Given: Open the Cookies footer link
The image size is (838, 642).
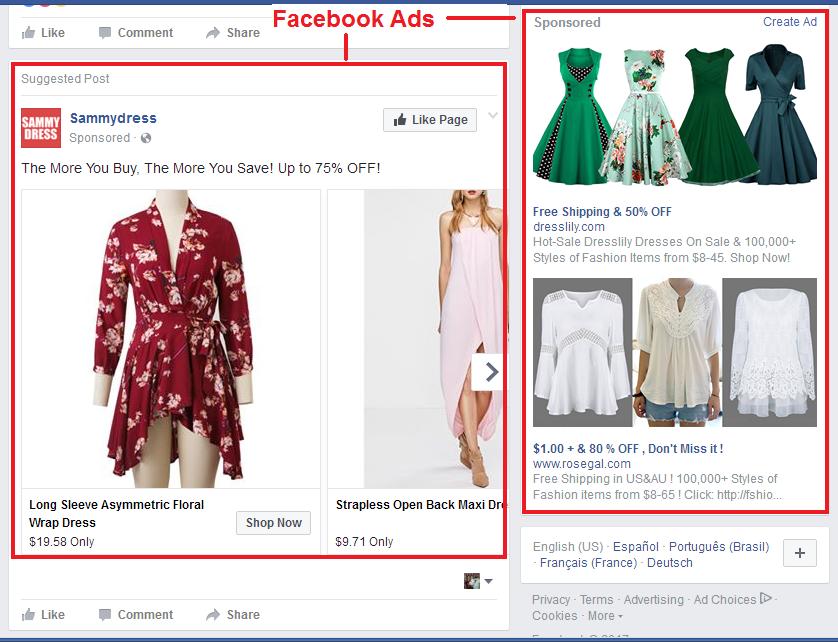Looking at the screenshot, I should [x=554, y=616].
